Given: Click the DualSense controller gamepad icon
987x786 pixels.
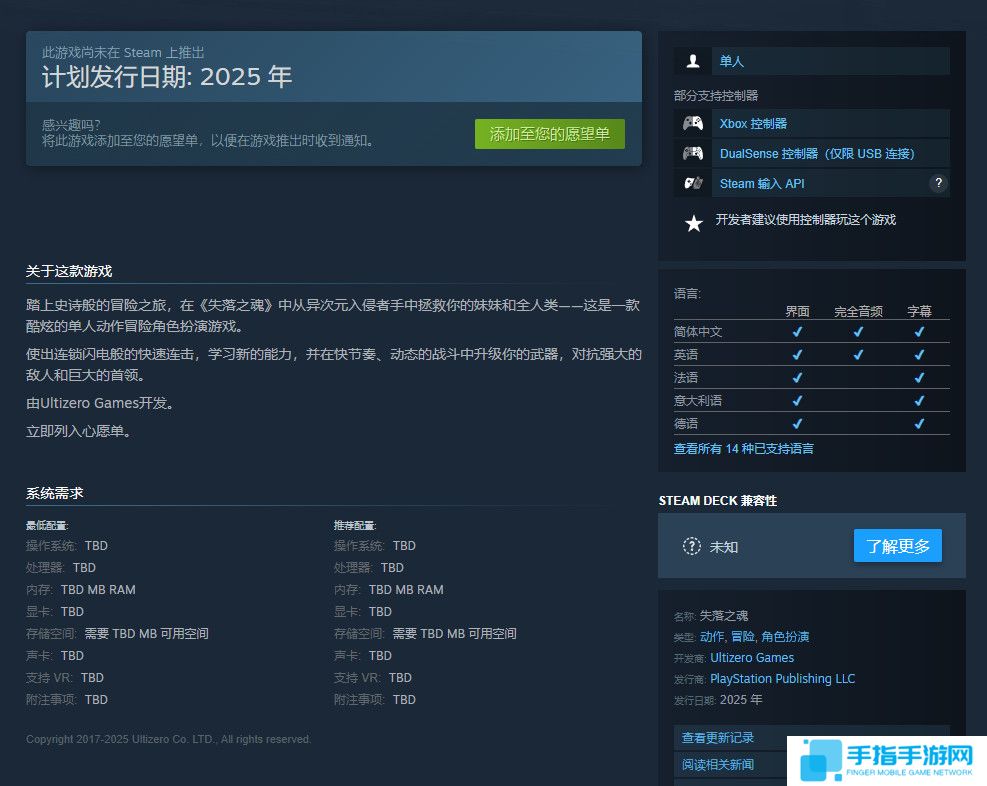Looking at the screenshot, I should tap(693, 153).
